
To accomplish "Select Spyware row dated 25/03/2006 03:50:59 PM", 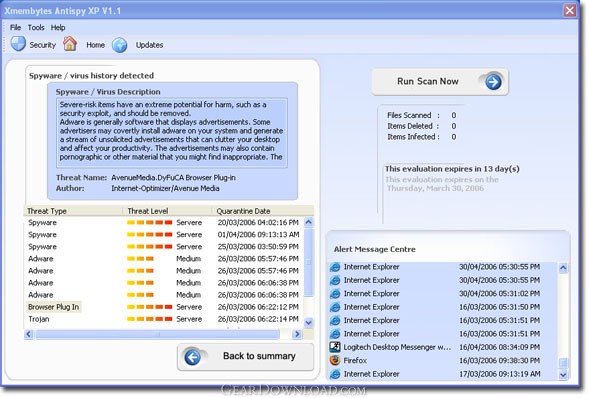I will tap(164, 247).
